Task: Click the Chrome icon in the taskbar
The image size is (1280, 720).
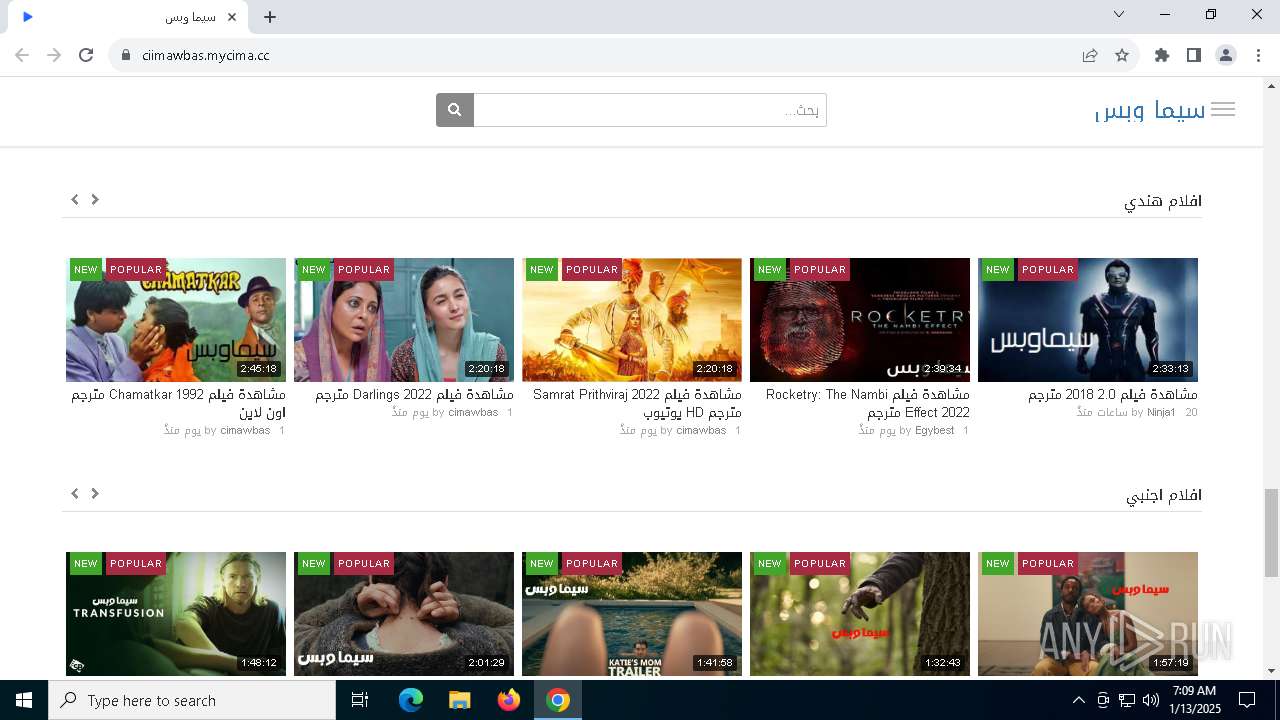Action: tap(558, 700)
